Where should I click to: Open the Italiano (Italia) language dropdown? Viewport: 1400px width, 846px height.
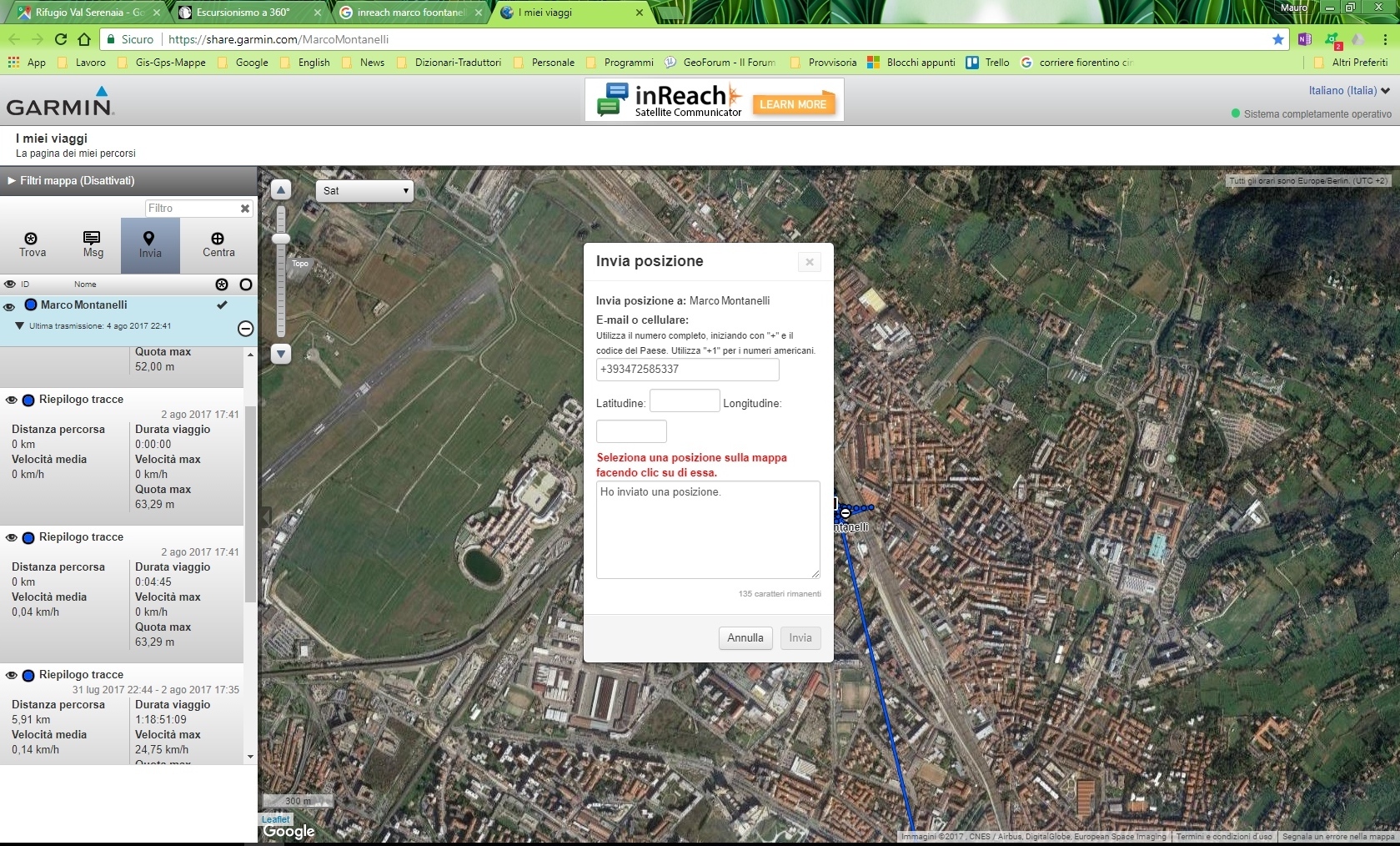[x=1348, y=90]
